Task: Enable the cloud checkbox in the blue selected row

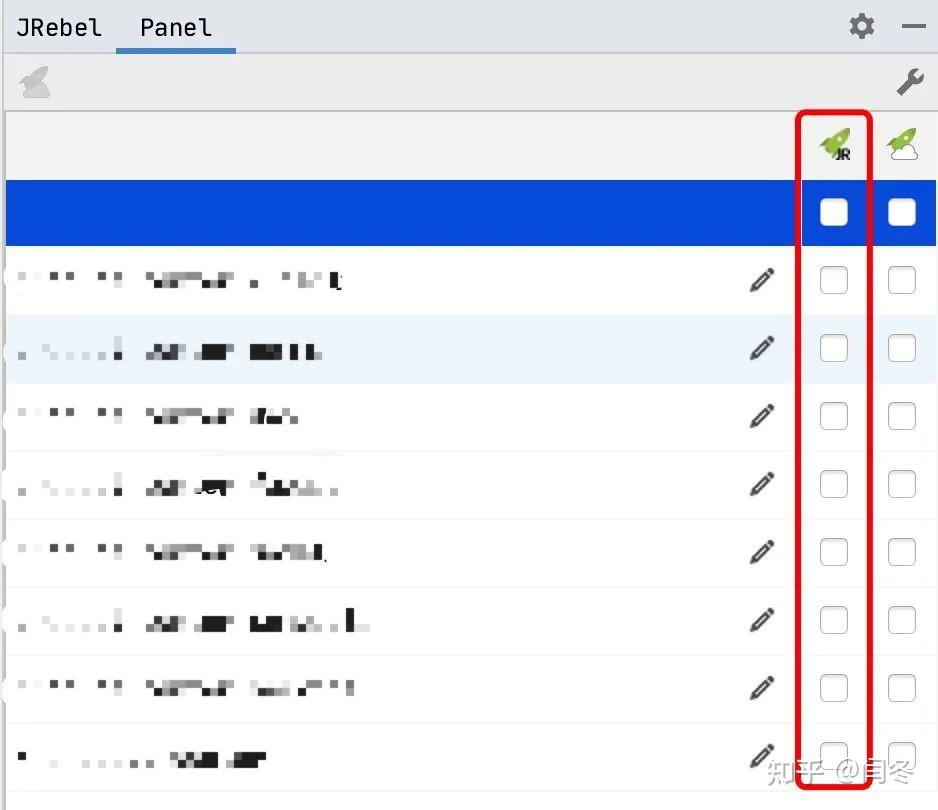Action: [x=902, y=212]
